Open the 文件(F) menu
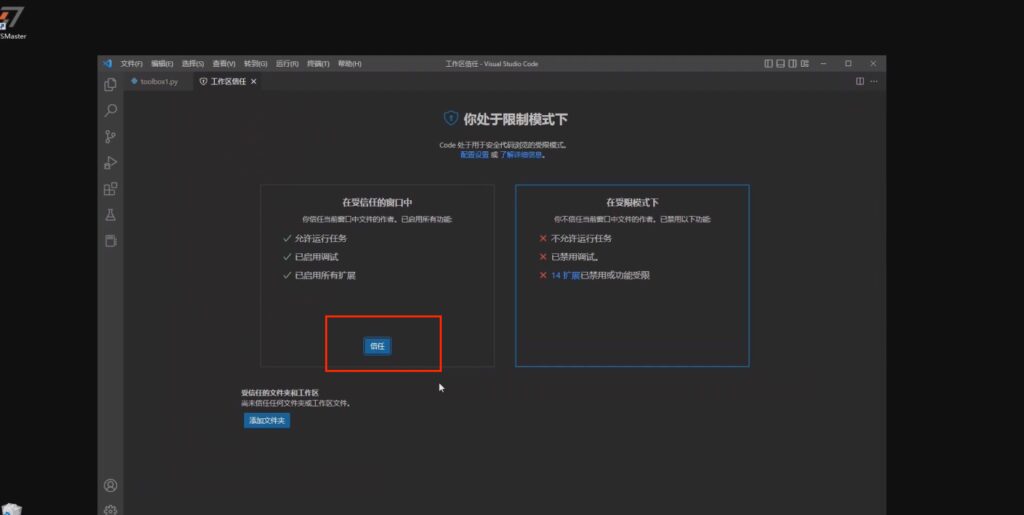Screen dimensions: 1024x515 coord(132,64)
